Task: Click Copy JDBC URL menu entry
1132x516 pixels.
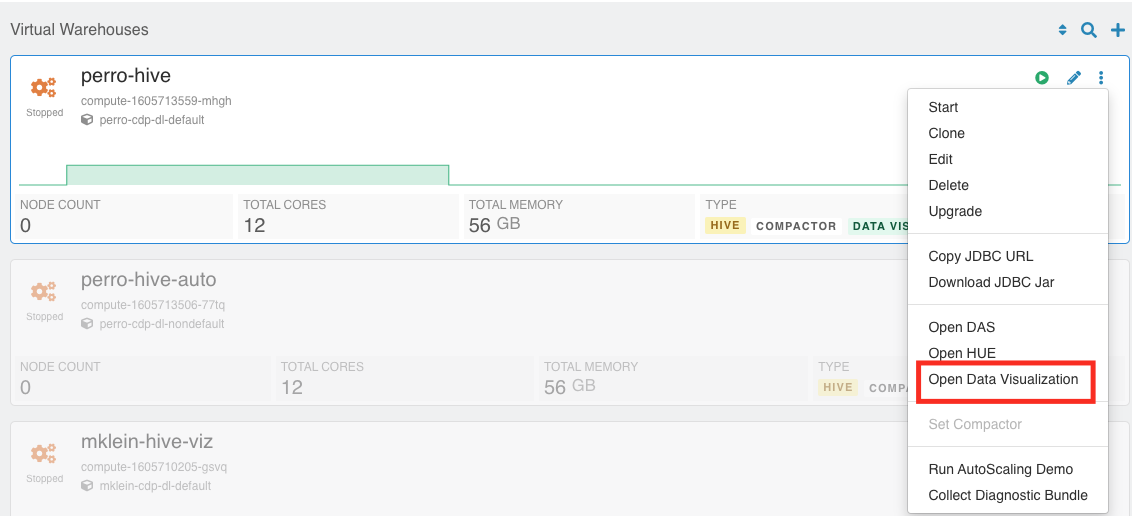Action: [x=980, y=256]
